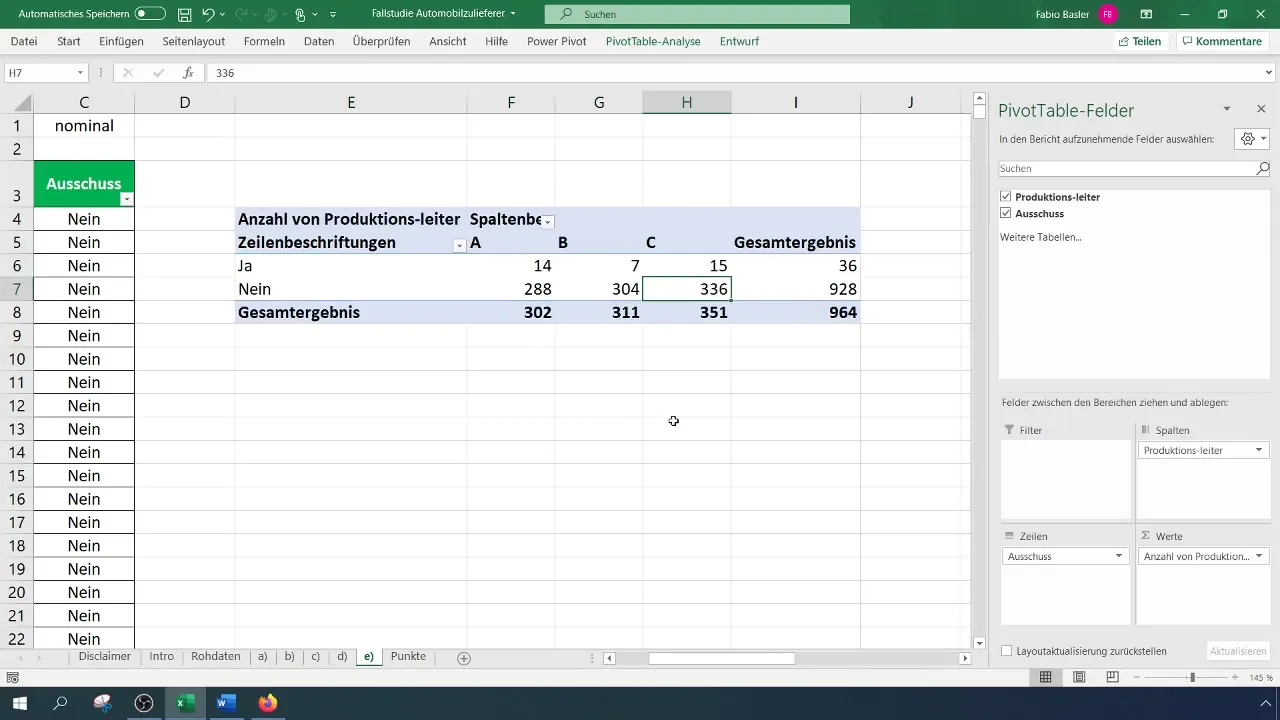The height and width of the screenshot is (720, 1280).
Task: Toggle the Automatisches Speichern switch
Action: coord(150,14)
